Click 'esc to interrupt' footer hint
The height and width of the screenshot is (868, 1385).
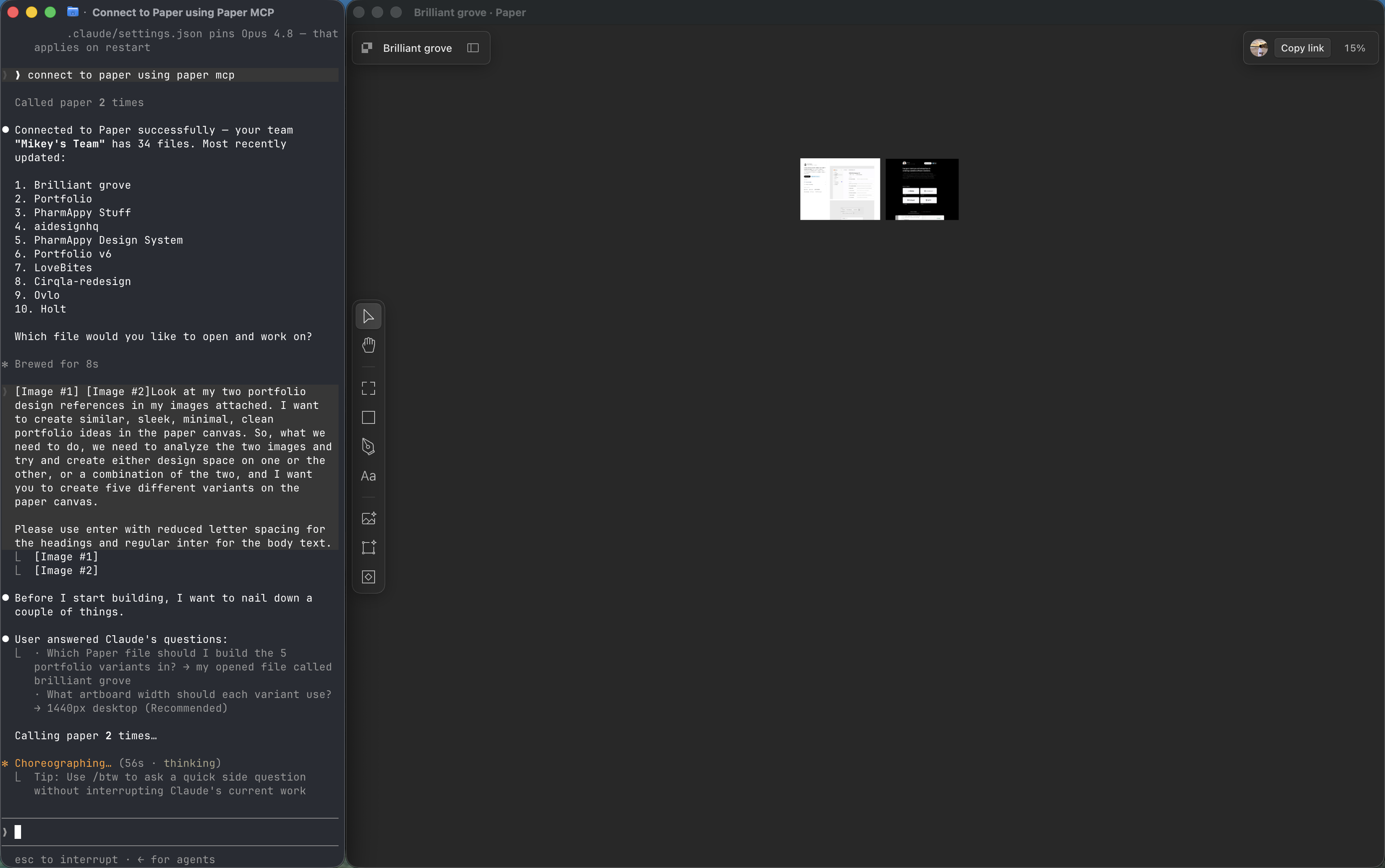tap(66, 859)
